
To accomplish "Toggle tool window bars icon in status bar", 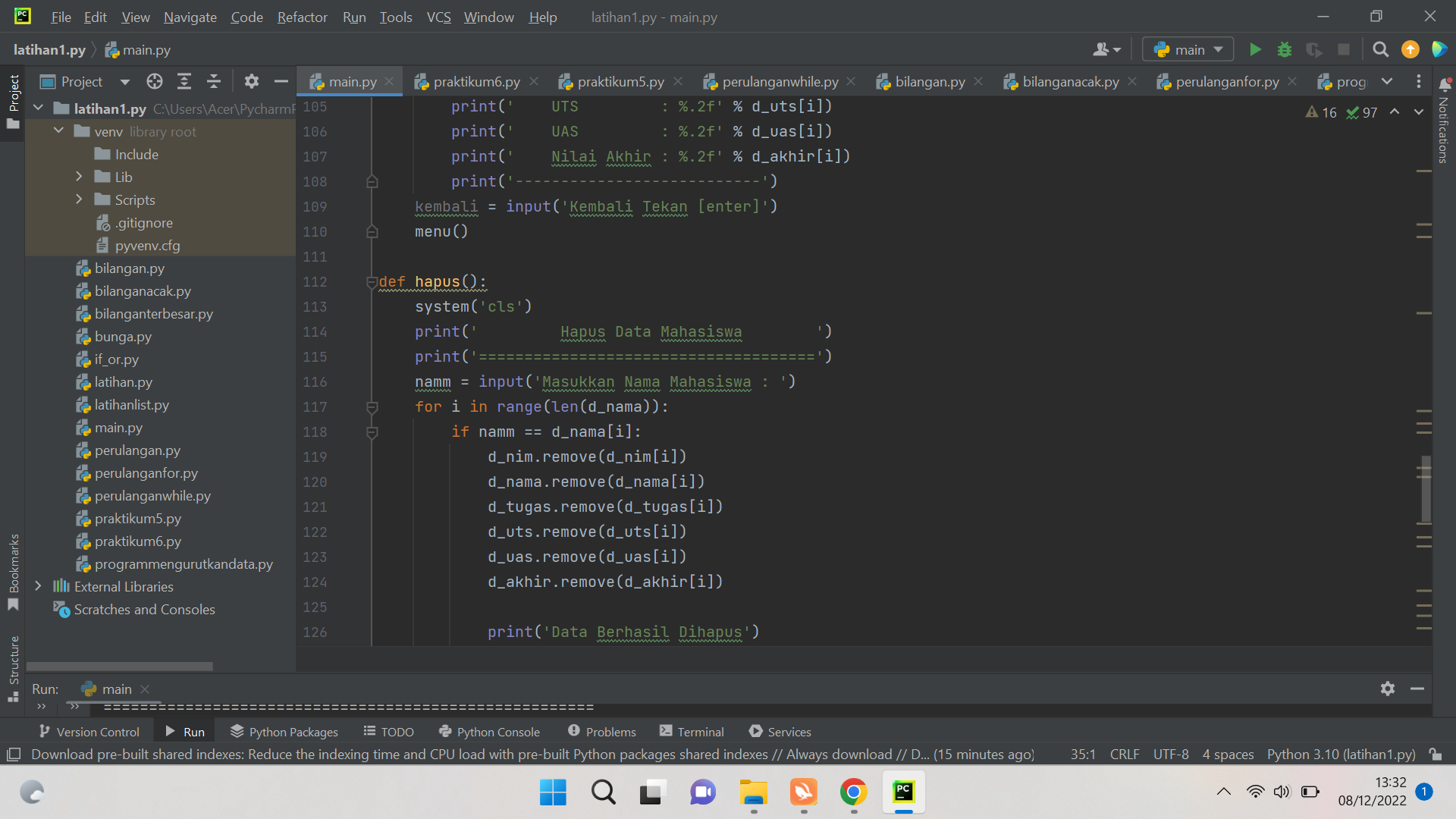I will tap(14, 755).
